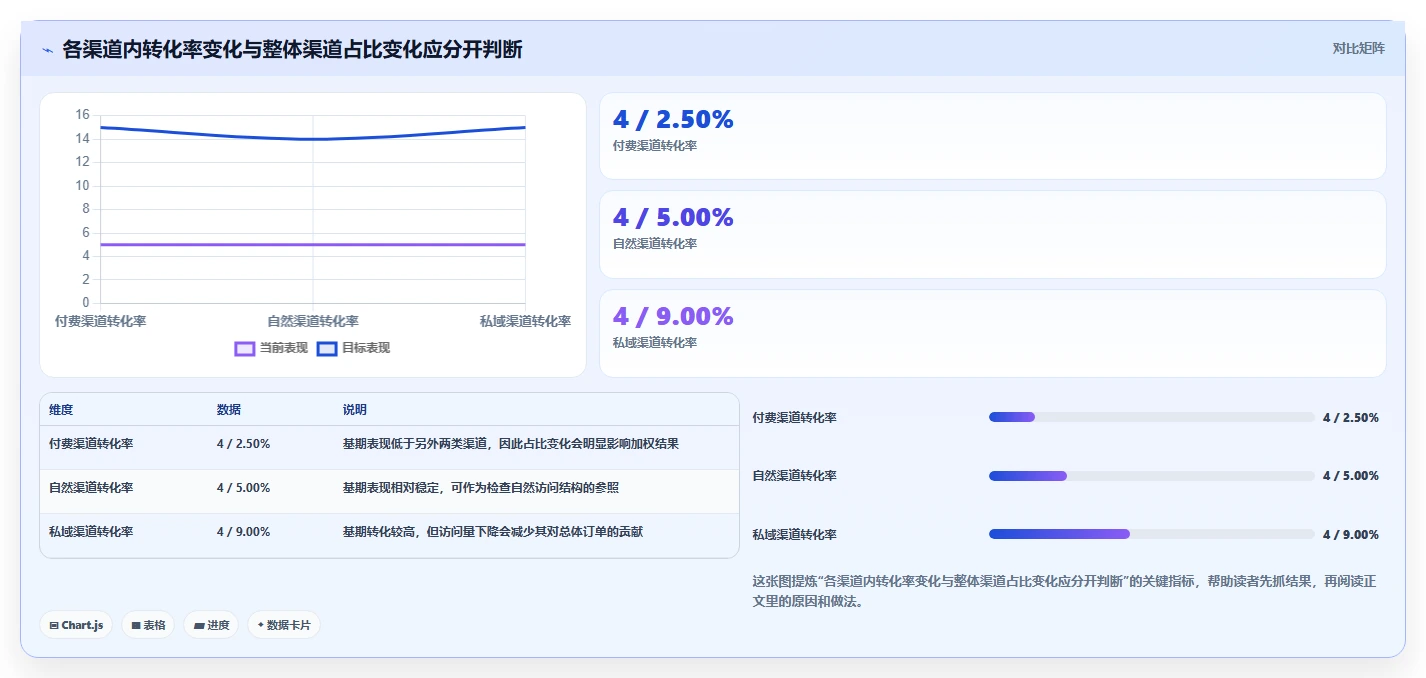
Task: Click the 数据卡片 tag chip
Action: coord(284,625)
